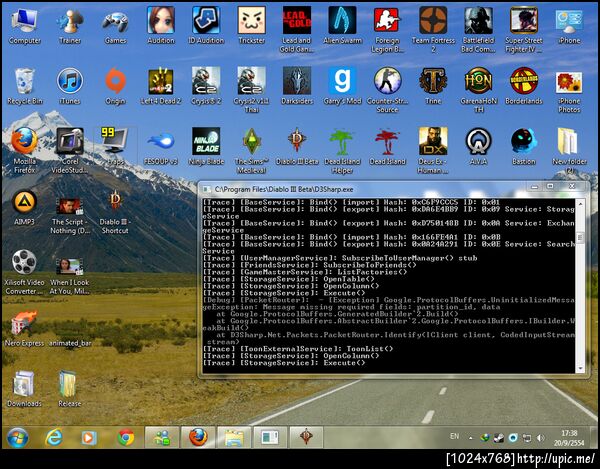
Task: Launch Nero Express shortcut
Action: tap(24, 328)
